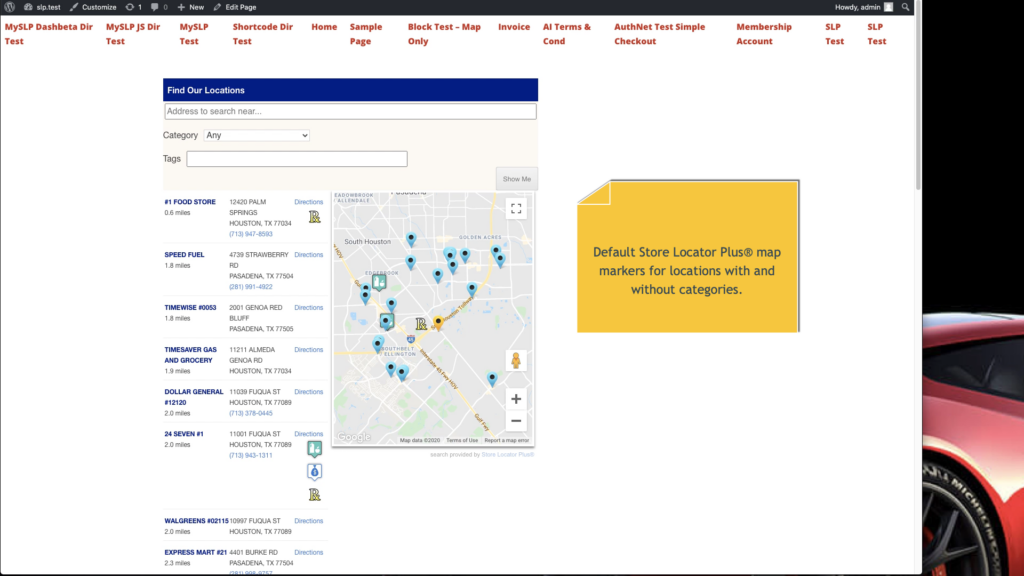Click the yellow Store Locator Plus sticky note
The width and height of the screenshot is (1024, 576).
(688, 256)
